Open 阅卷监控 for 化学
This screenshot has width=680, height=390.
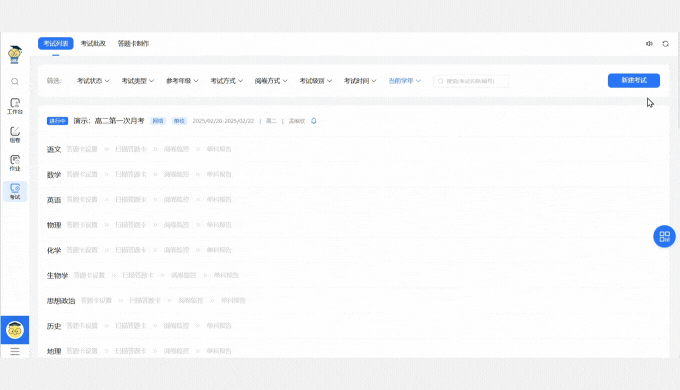point(177,250)
